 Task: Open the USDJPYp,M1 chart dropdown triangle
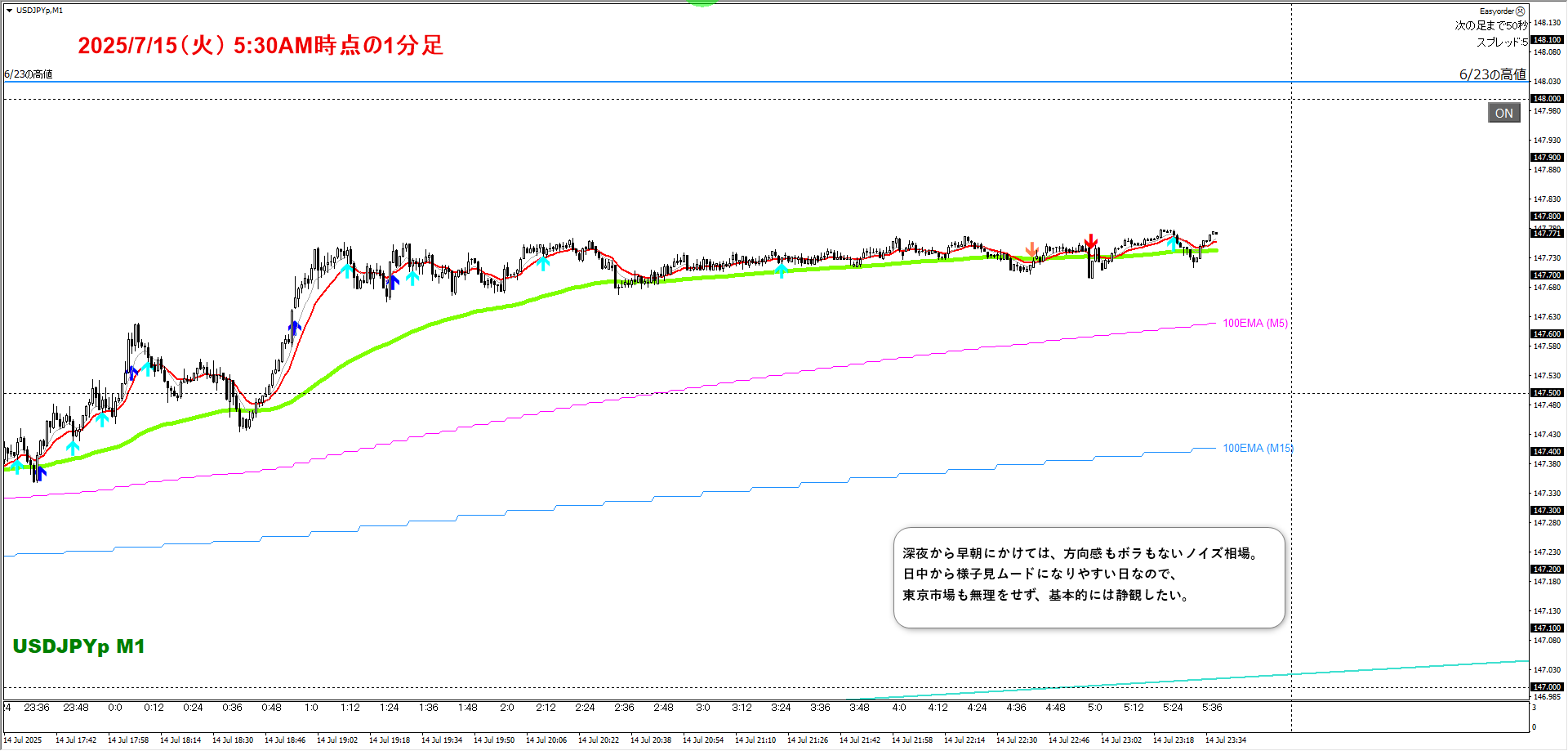coord(9,11)
